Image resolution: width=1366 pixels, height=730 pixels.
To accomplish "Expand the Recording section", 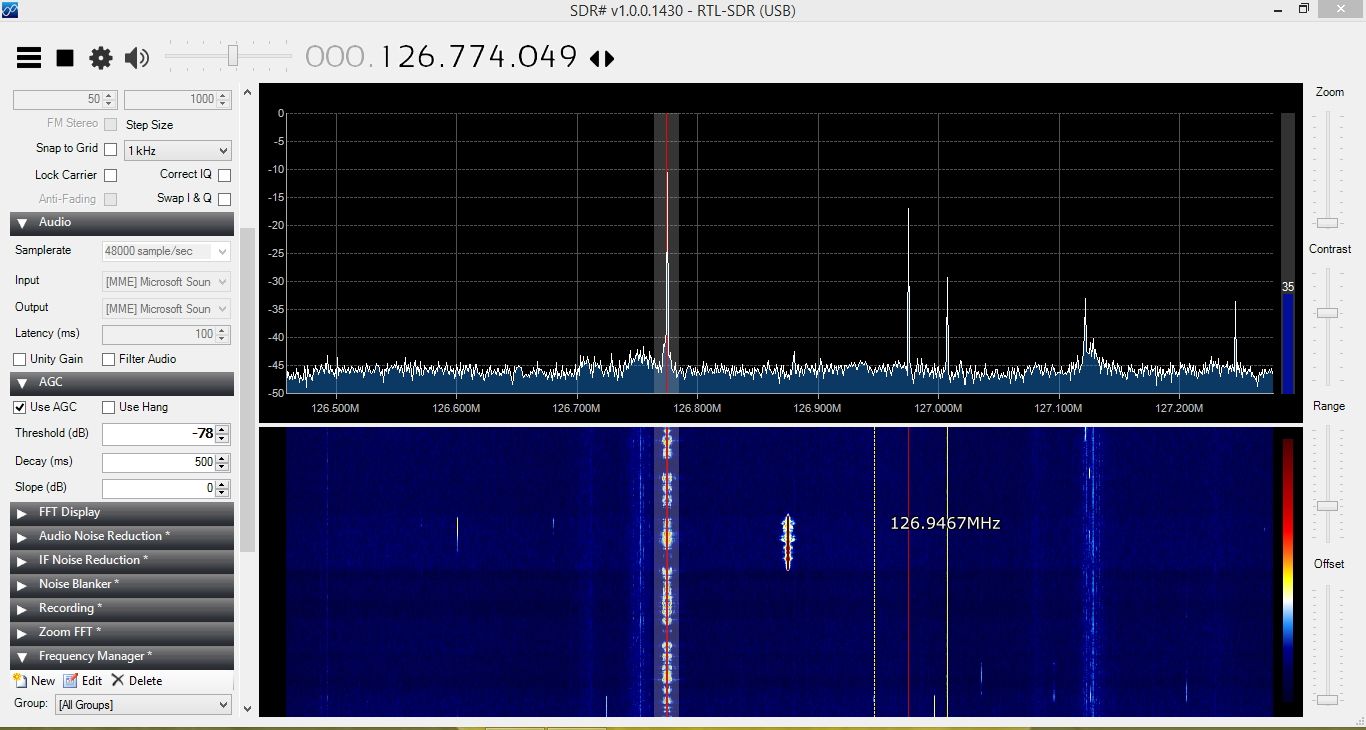I will coord(122,608).
